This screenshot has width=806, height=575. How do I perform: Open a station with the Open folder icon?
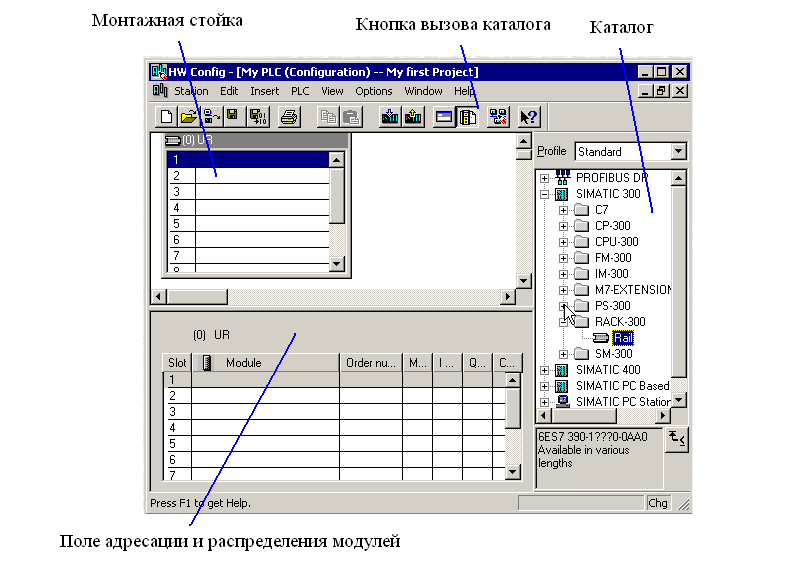[x=189, y=117]
